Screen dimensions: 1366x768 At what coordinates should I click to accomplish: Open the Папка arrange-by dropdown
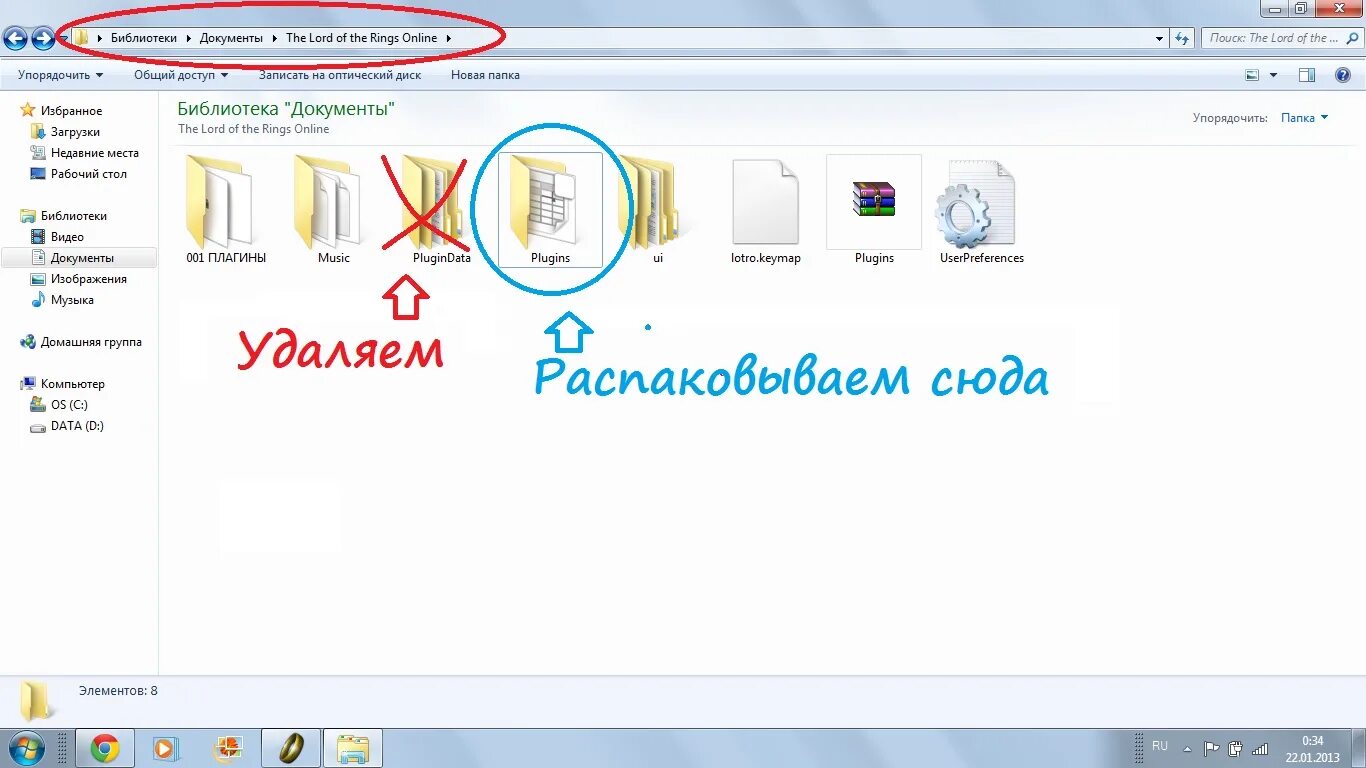tap(1304, 118)
